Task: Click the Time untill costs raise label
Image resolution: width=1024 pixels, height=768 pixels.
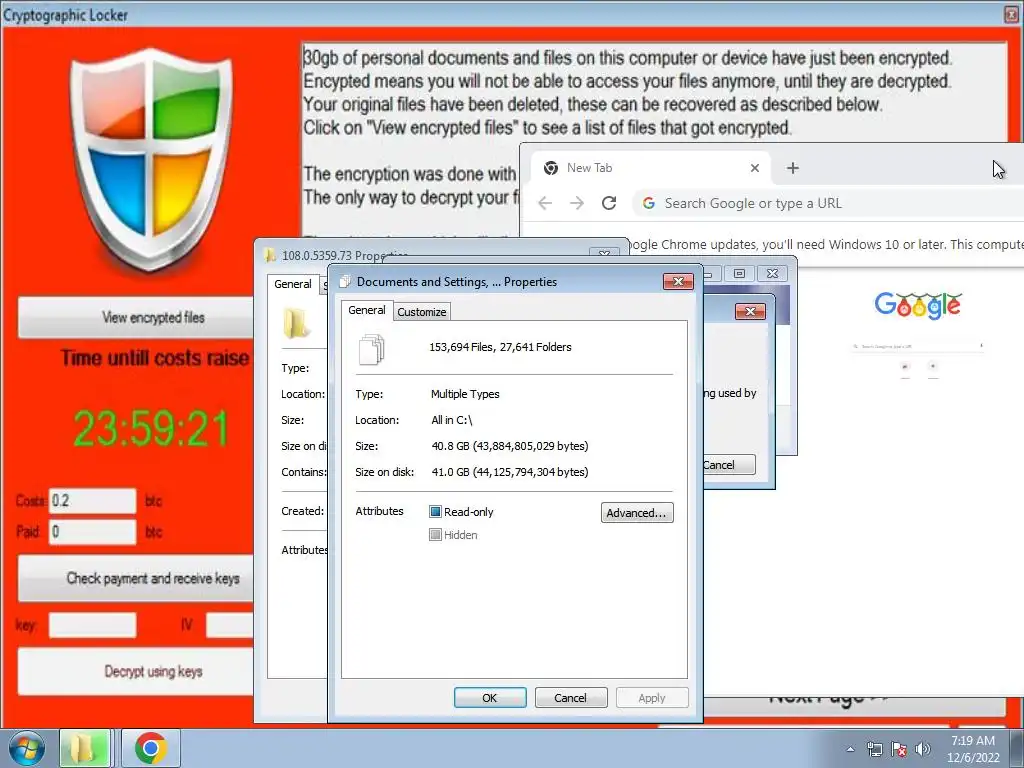Action: point(155,358)
